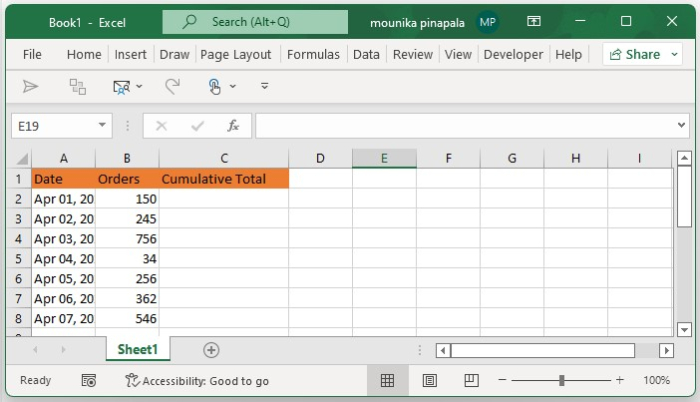Open Customize Quick Access Toolbar dropdown
Screen dimensions: 700x402
[x=265, y=87]
